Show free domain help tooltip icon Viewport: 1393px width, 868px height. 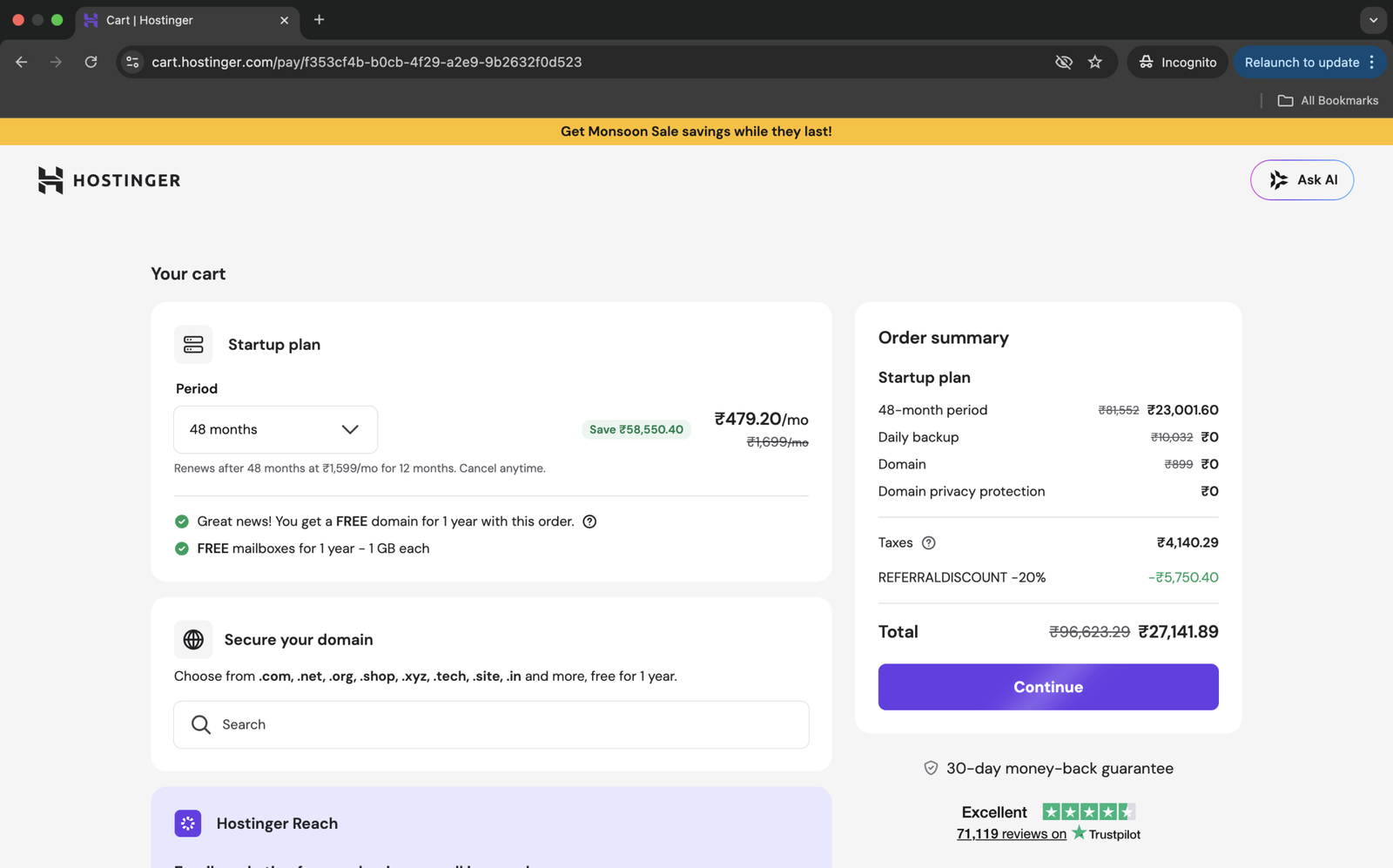[x=589, y=521]
